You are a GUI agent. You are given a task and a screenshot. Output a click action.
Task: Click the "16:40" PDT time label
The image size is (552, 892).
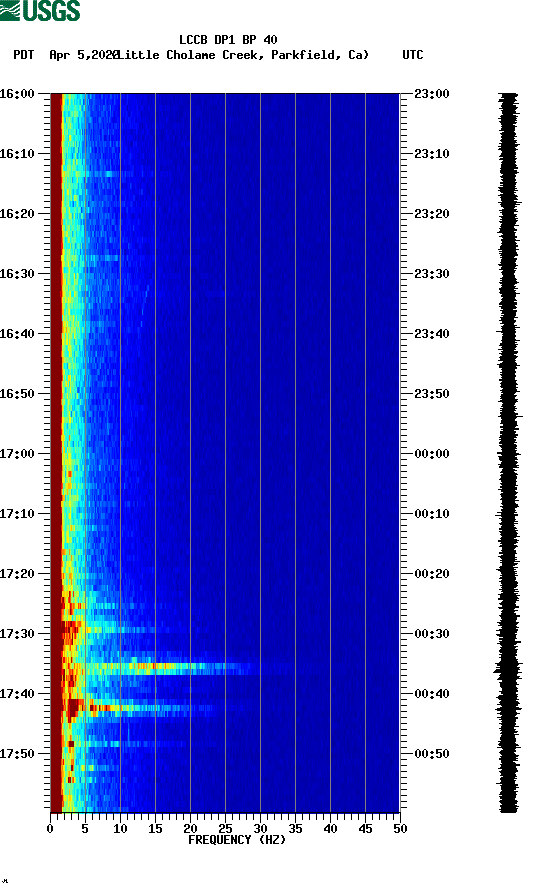click(17, 334)
